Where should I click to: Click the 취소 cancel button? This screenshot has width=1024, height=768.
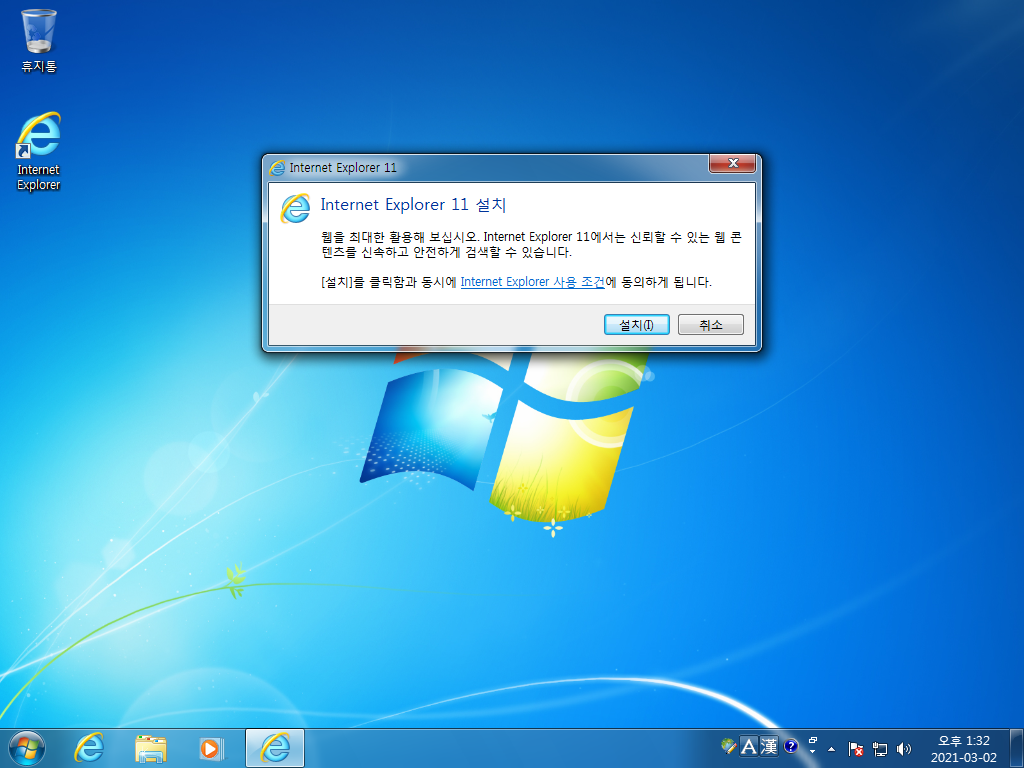coord(711,325)
